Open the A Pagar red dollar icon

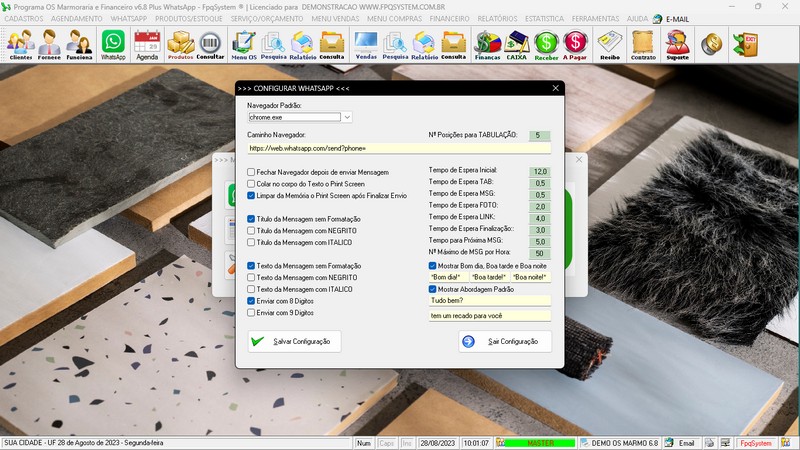pos(575,45)
